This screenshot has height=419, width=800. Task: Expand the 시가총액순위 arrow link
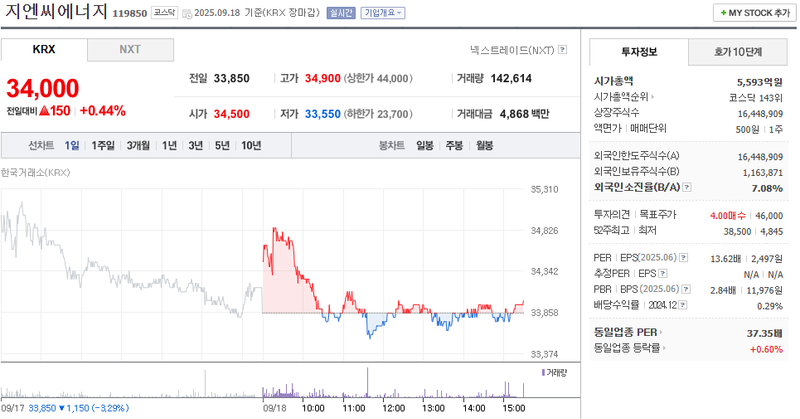pyautogui.click(x=624, y=96)
